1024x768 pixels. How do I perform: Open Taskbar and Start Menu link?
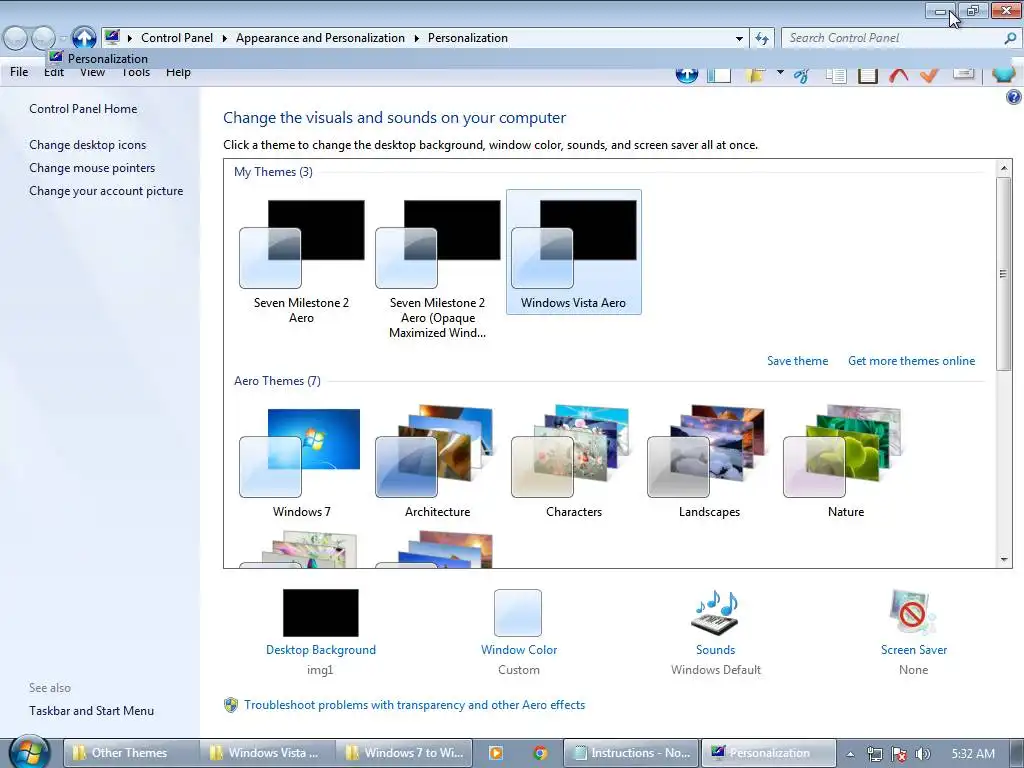coord(91,711)
